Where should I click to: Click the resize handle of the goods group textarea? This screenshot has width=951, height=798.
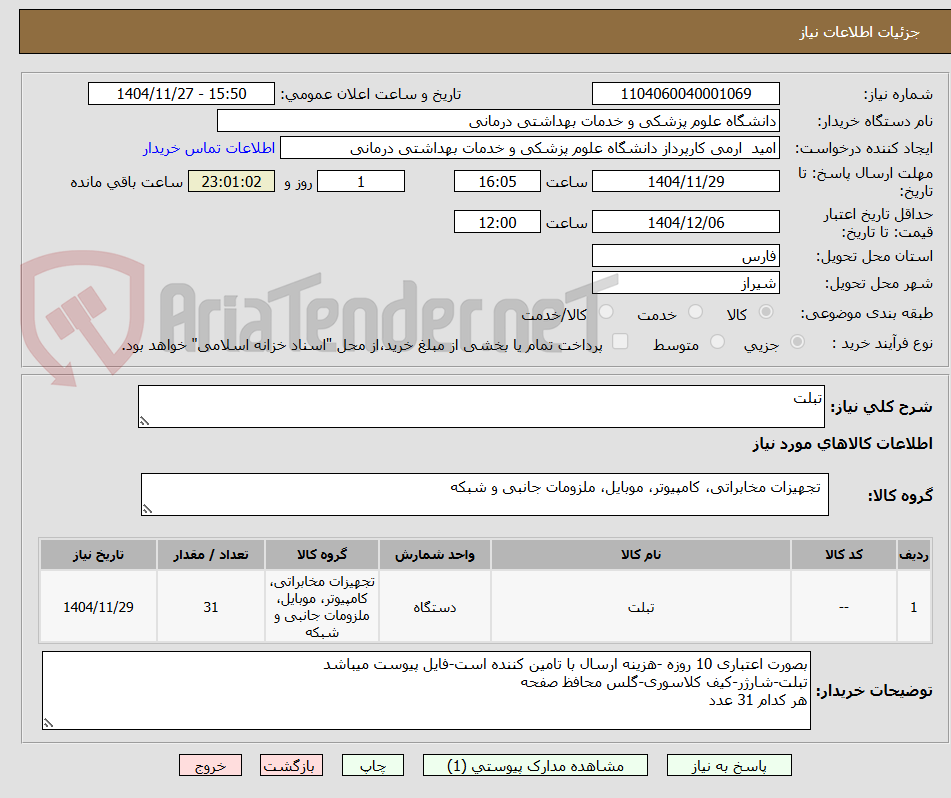147,509
